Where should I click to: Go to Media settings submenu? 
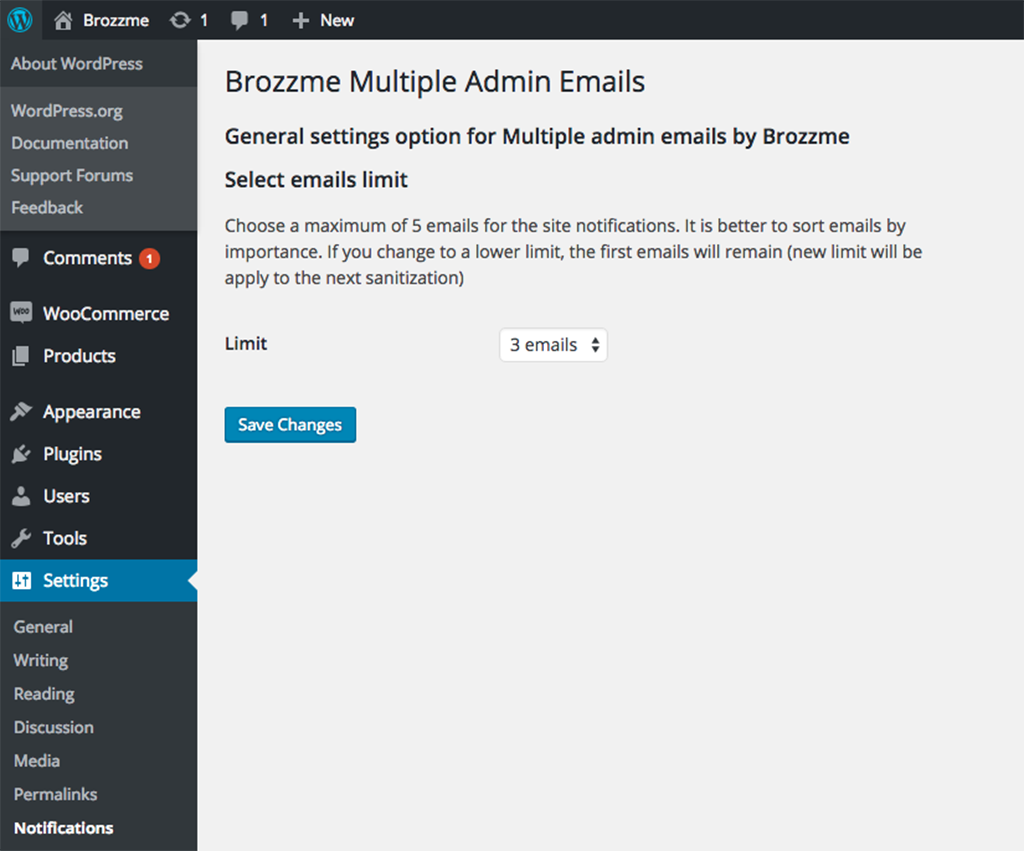[37, 761]
